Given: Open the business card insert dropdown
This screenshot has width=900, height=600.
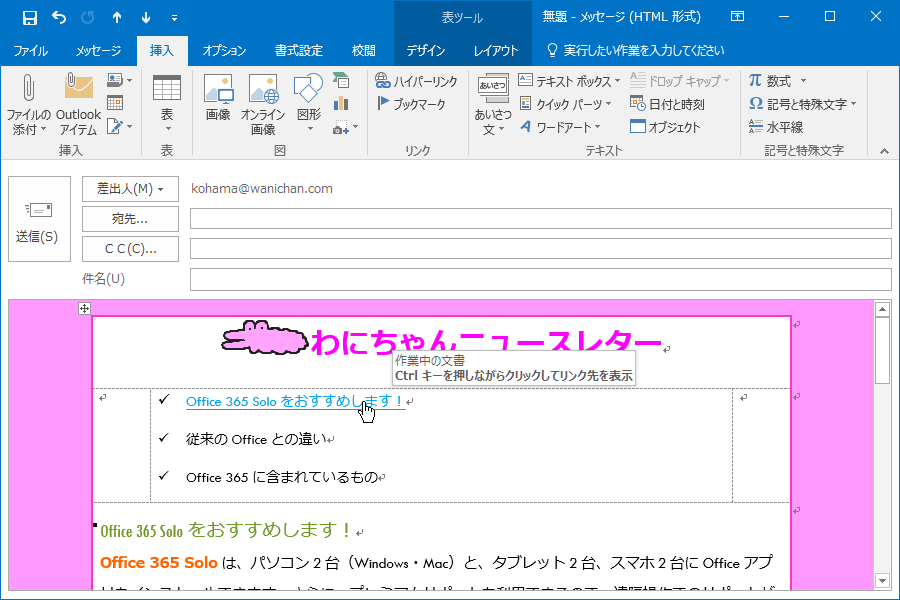Looking at the screenshot, I should coord(119,80).
